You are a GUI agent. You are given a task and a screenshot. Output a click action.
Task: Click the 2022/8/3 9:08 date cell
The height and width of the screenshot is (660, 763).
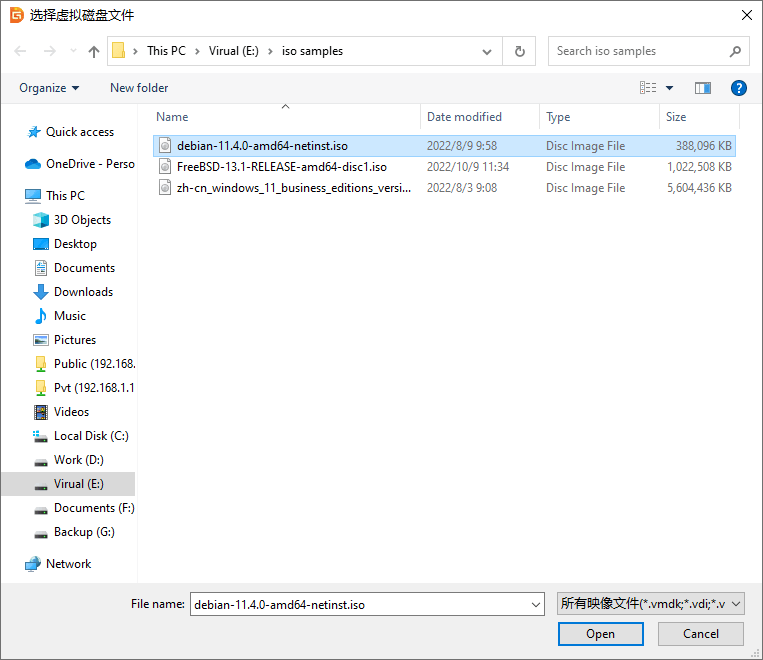pos(462,188)
